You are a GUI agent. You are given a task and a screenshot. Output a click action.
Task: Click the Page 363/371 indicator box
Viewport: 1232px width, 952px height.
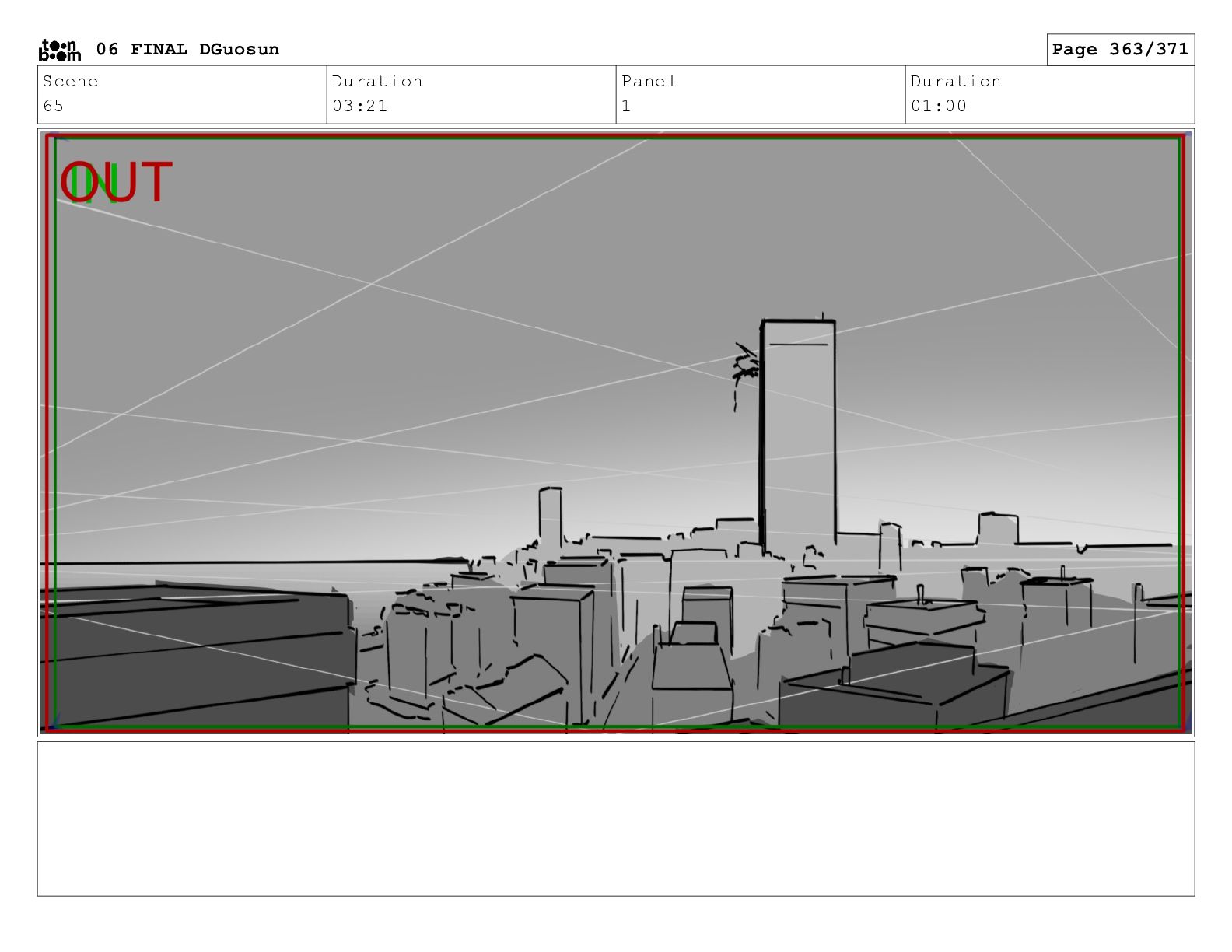click(1119, 50)
